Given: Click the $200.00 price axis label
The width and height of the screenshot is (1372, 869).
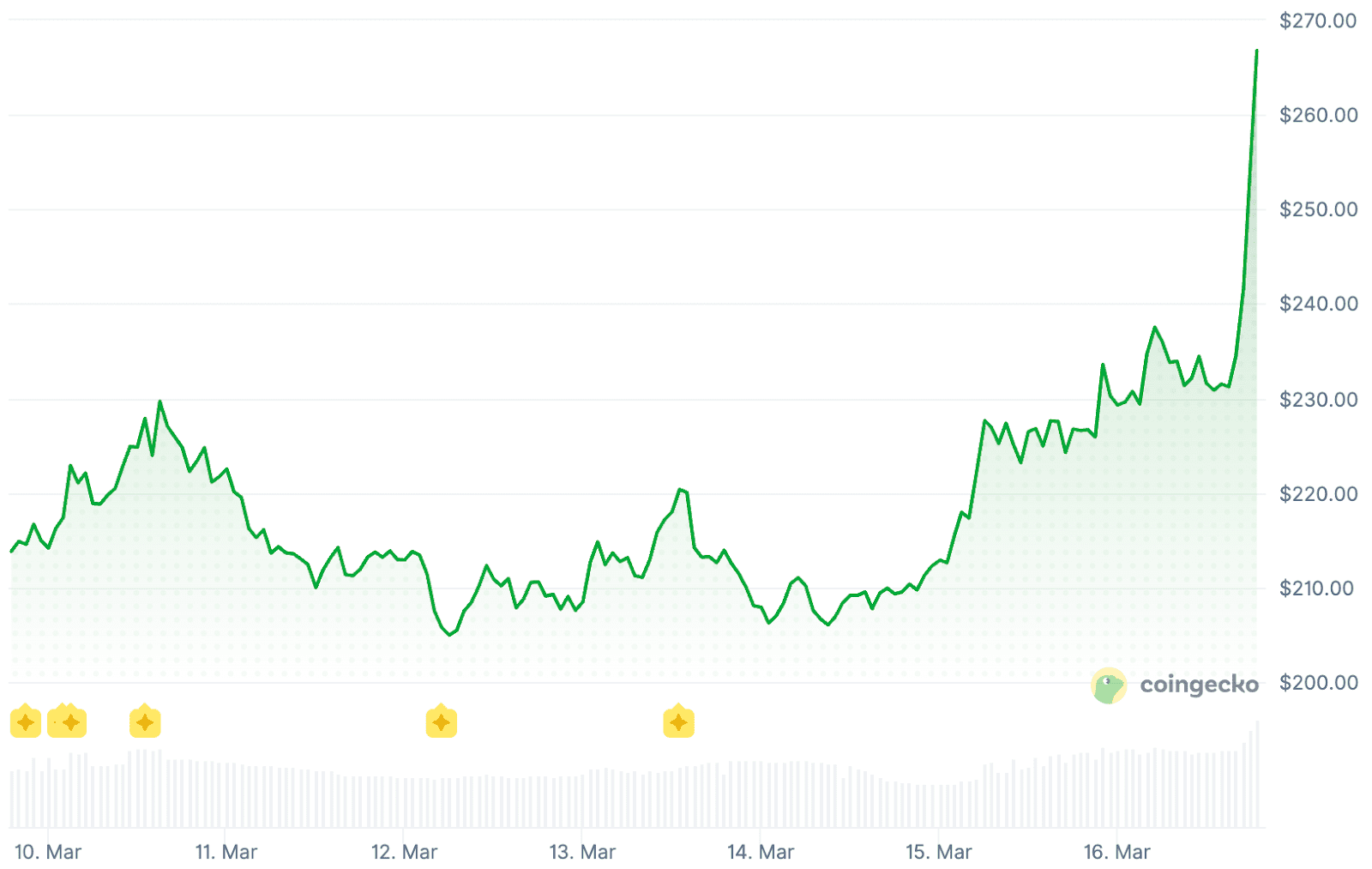Looking at the screenshot, I should pyautogui.click(x=1318, y=683).
